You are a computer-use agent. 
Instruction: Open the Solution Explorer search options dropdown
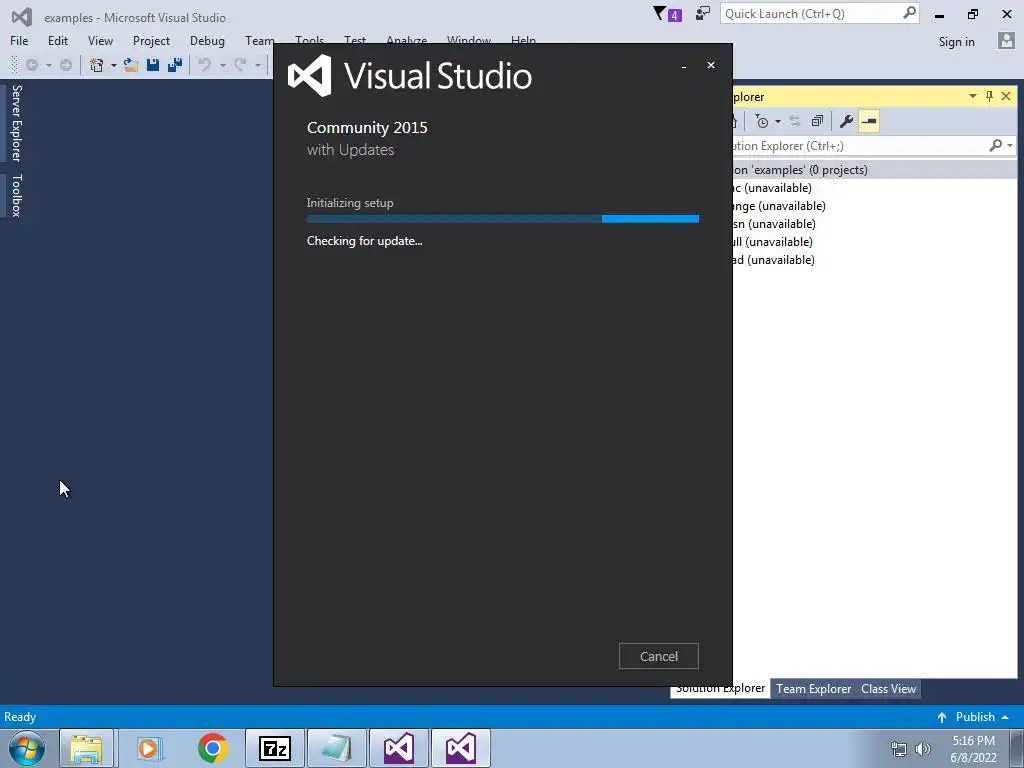tap(1010, 145)
